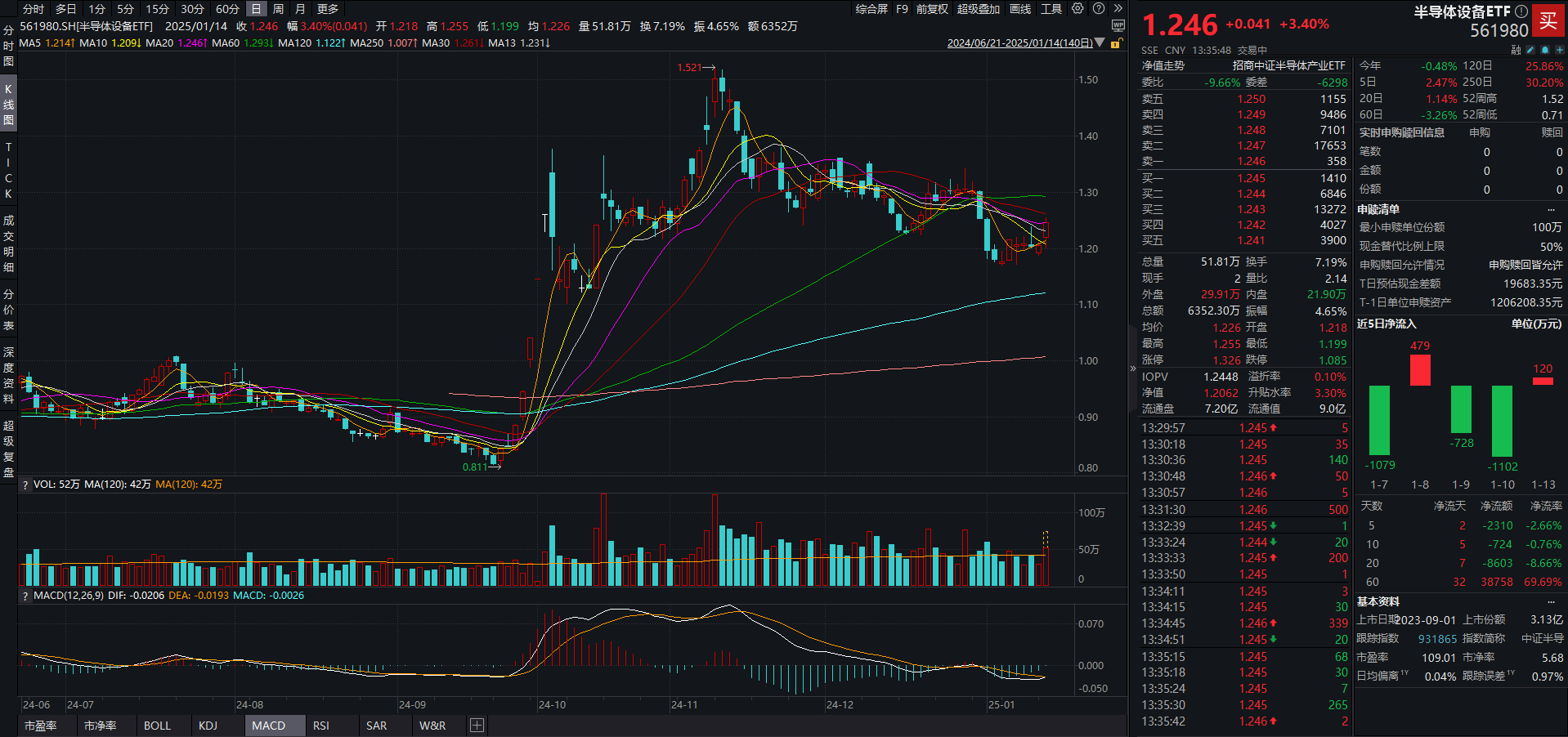
Task: Open the date range dropdown arrow
Action: click(x=1100, y=43)
